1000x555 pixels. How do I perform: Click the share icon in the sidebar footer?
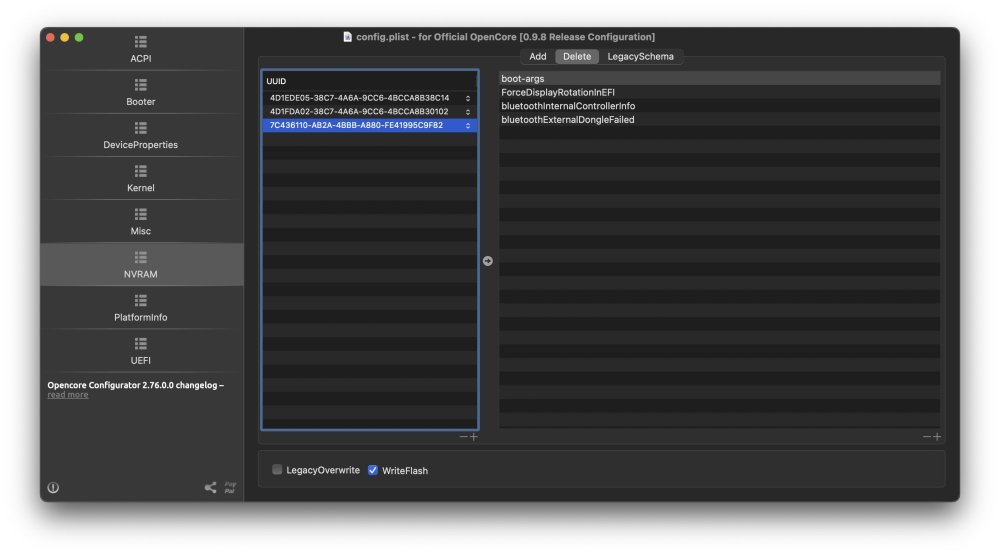coord(210,487)
